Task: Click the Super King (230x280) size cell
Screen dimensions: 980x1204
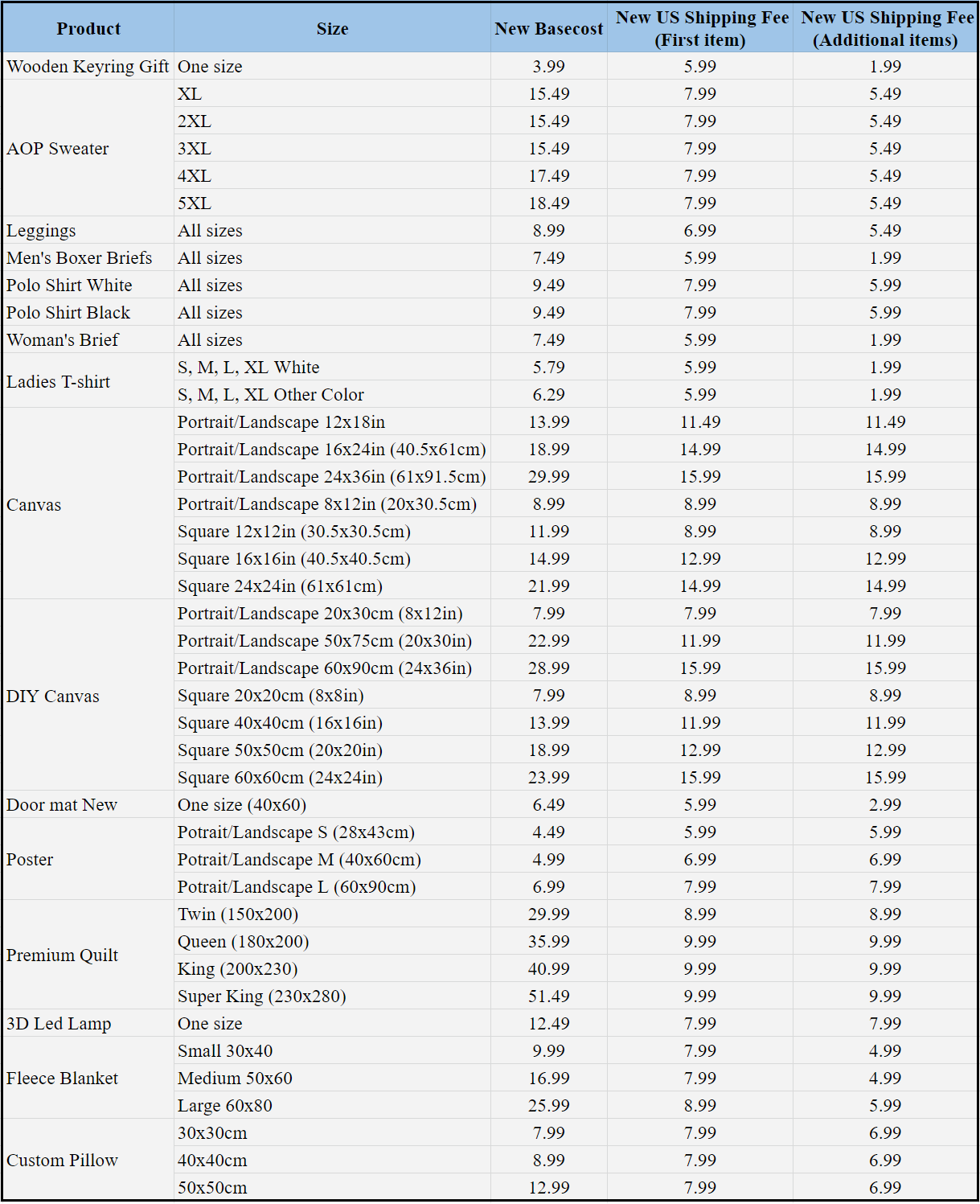Action: [x=262, y=996]
